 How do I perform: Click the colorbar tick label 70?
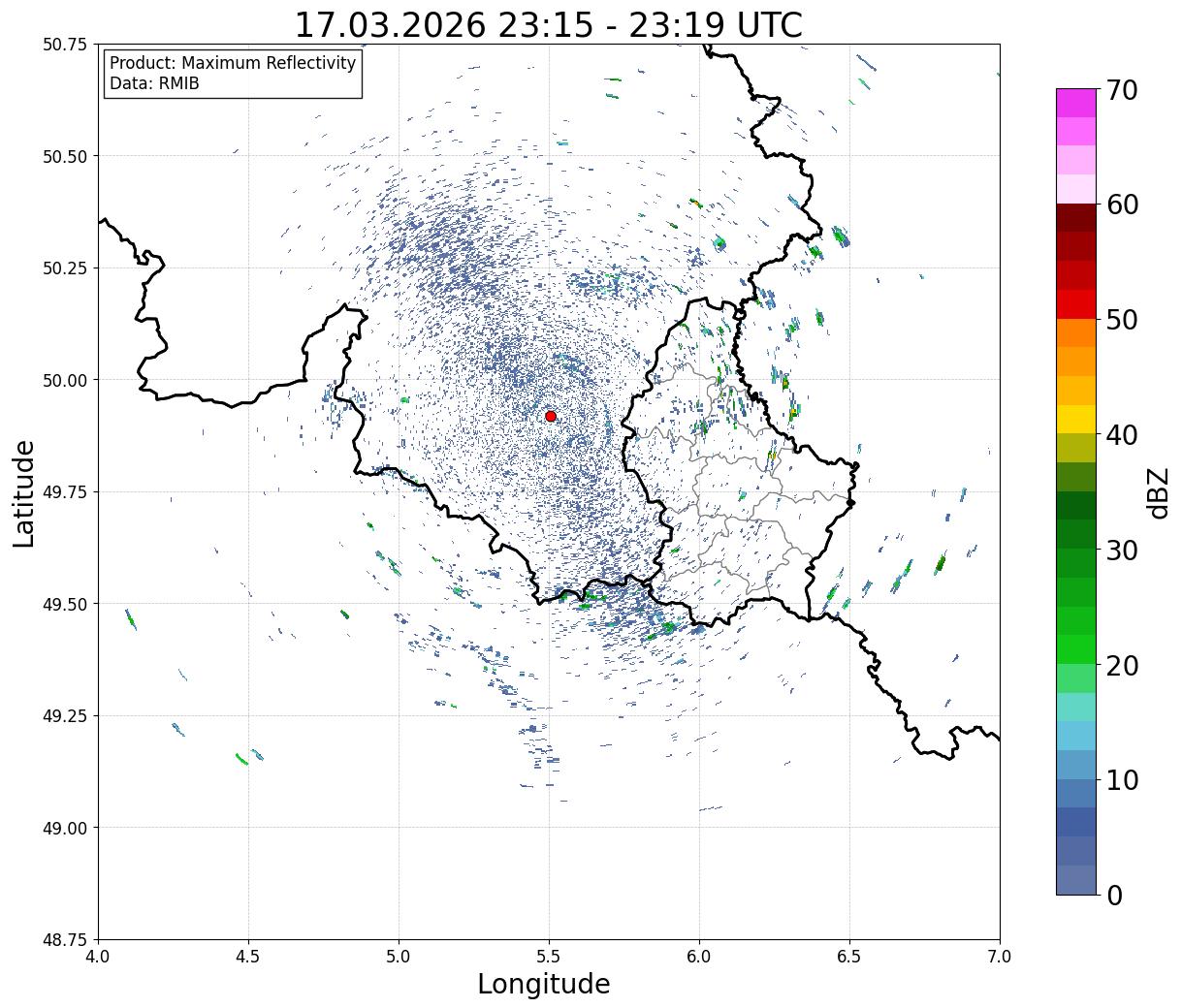[1122, 90]
